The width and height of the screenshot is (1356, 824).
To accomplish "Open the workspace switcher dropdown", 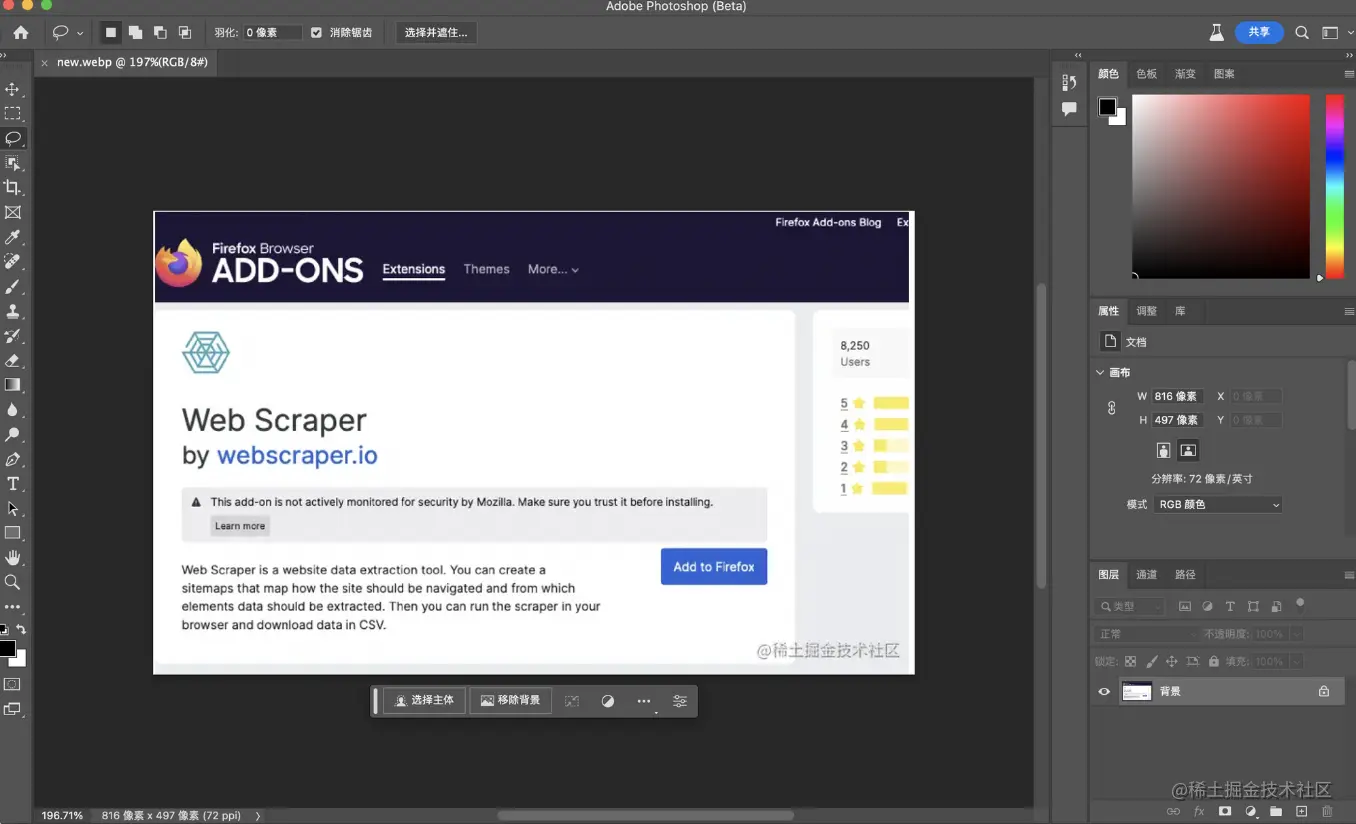I will [x=1337, y=32].
